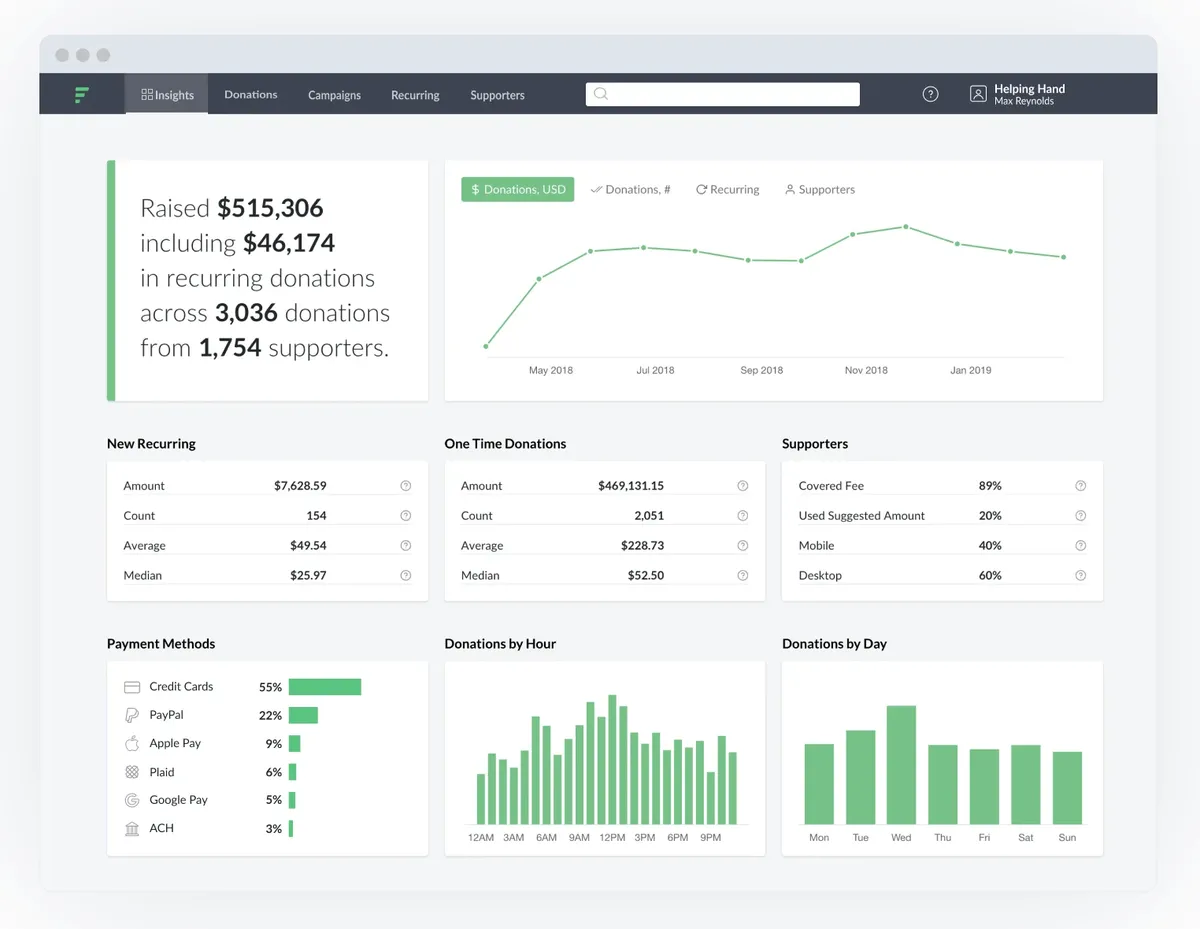1200x929 pixels.
Task: Open the Campaigns tab
Action: (x=334, y=95)
